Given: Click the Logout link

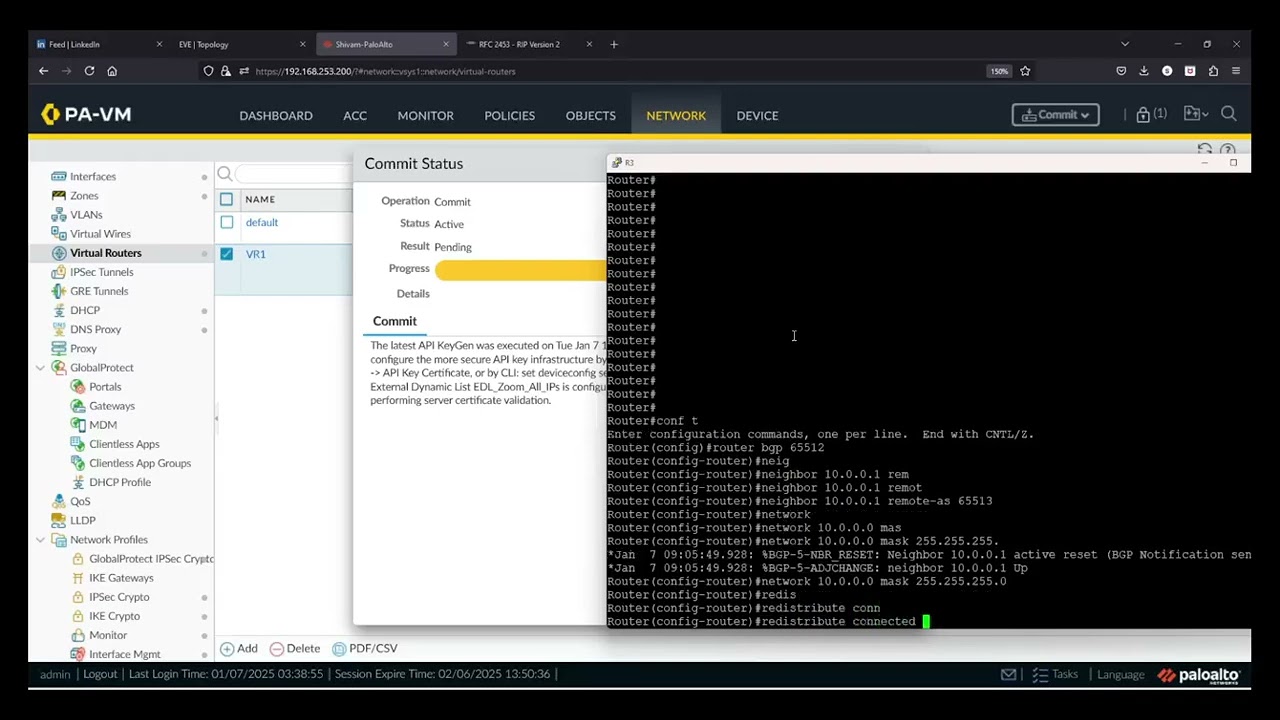Looking at the screenshot, I should 100,674.
